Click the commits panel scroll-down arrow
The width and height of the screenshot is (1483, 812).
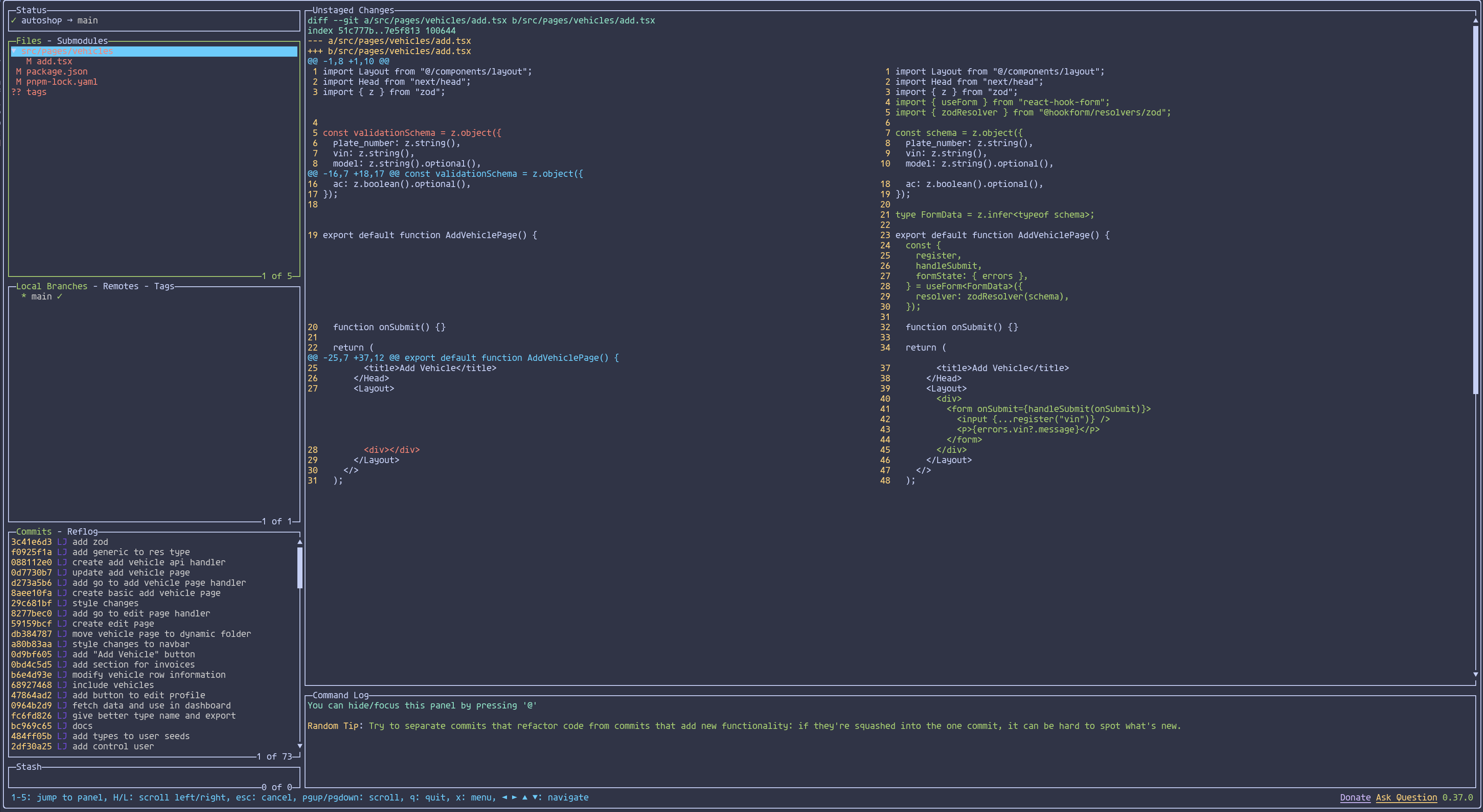pos(299,746)
